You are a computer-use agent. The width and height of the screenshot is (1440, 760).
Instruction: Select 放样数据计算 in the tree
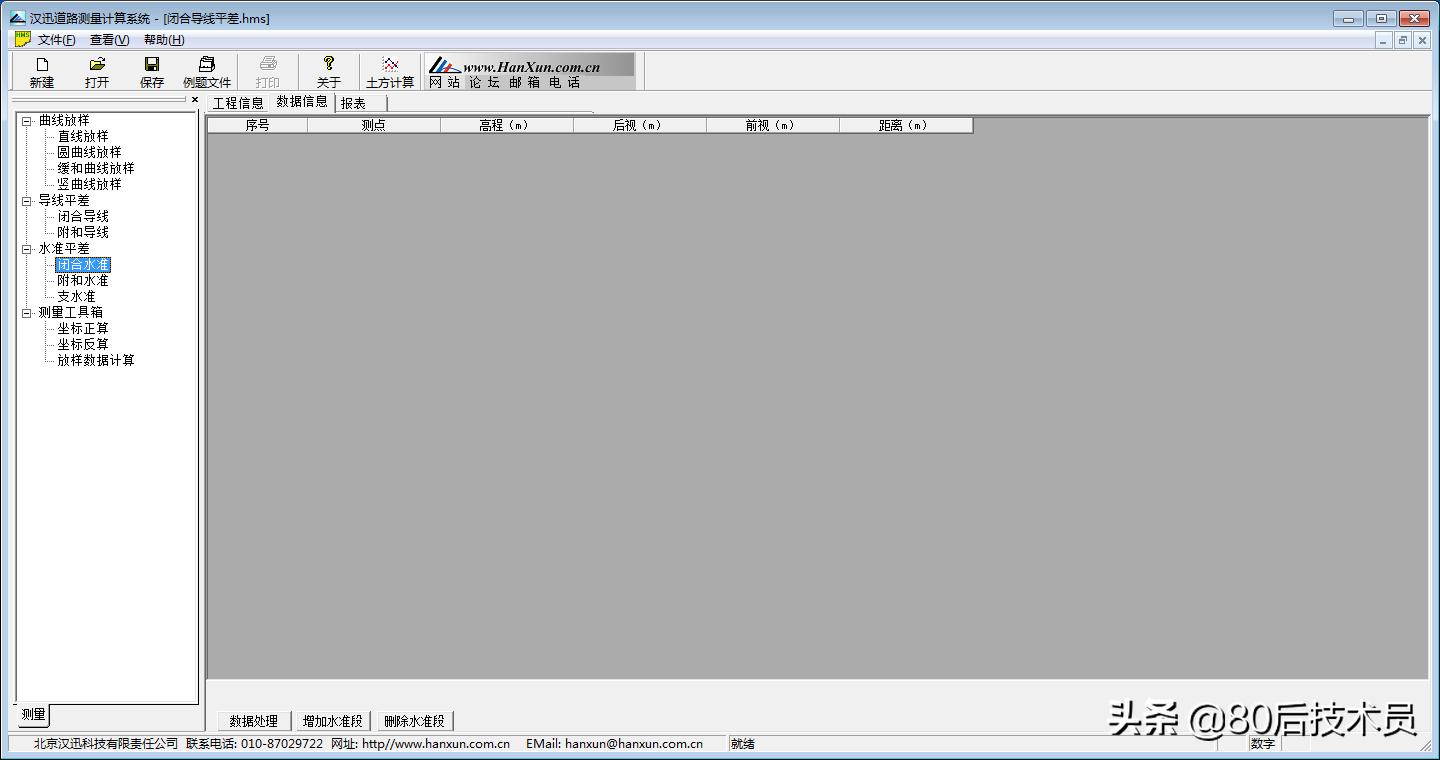pos(95,360)
